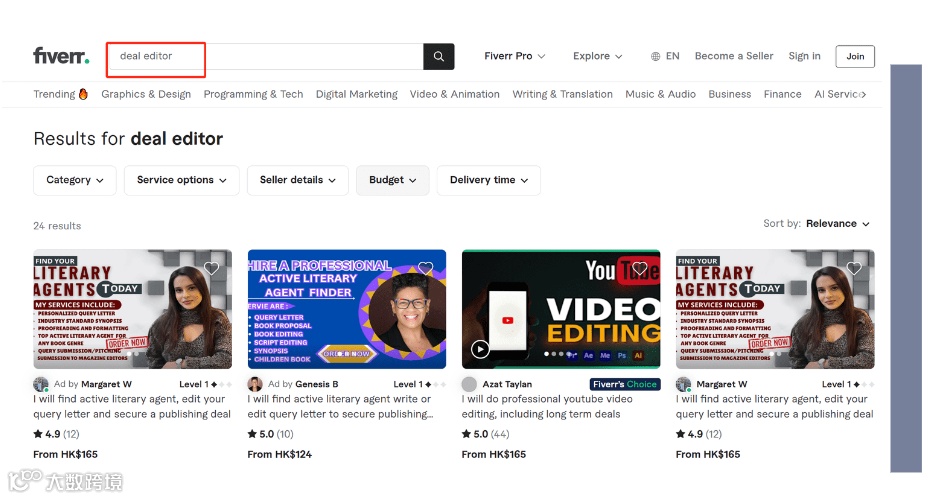This screenshot has width=937, height=499.
Task: Favorite the last Margaret W gig heart
Action: coord(854,268)
